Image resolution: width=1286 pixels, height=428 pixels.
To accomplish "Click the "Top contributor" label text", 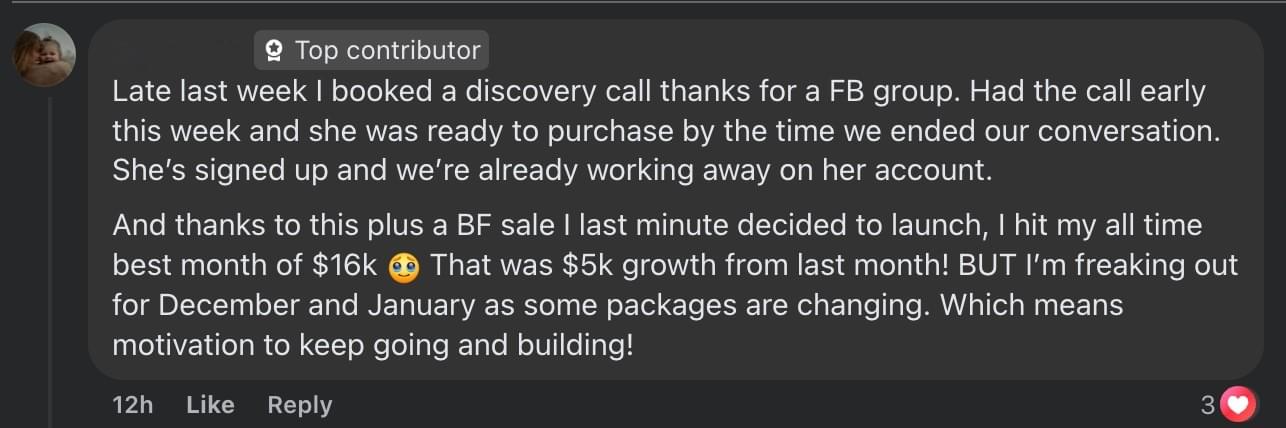I will 387,50.
